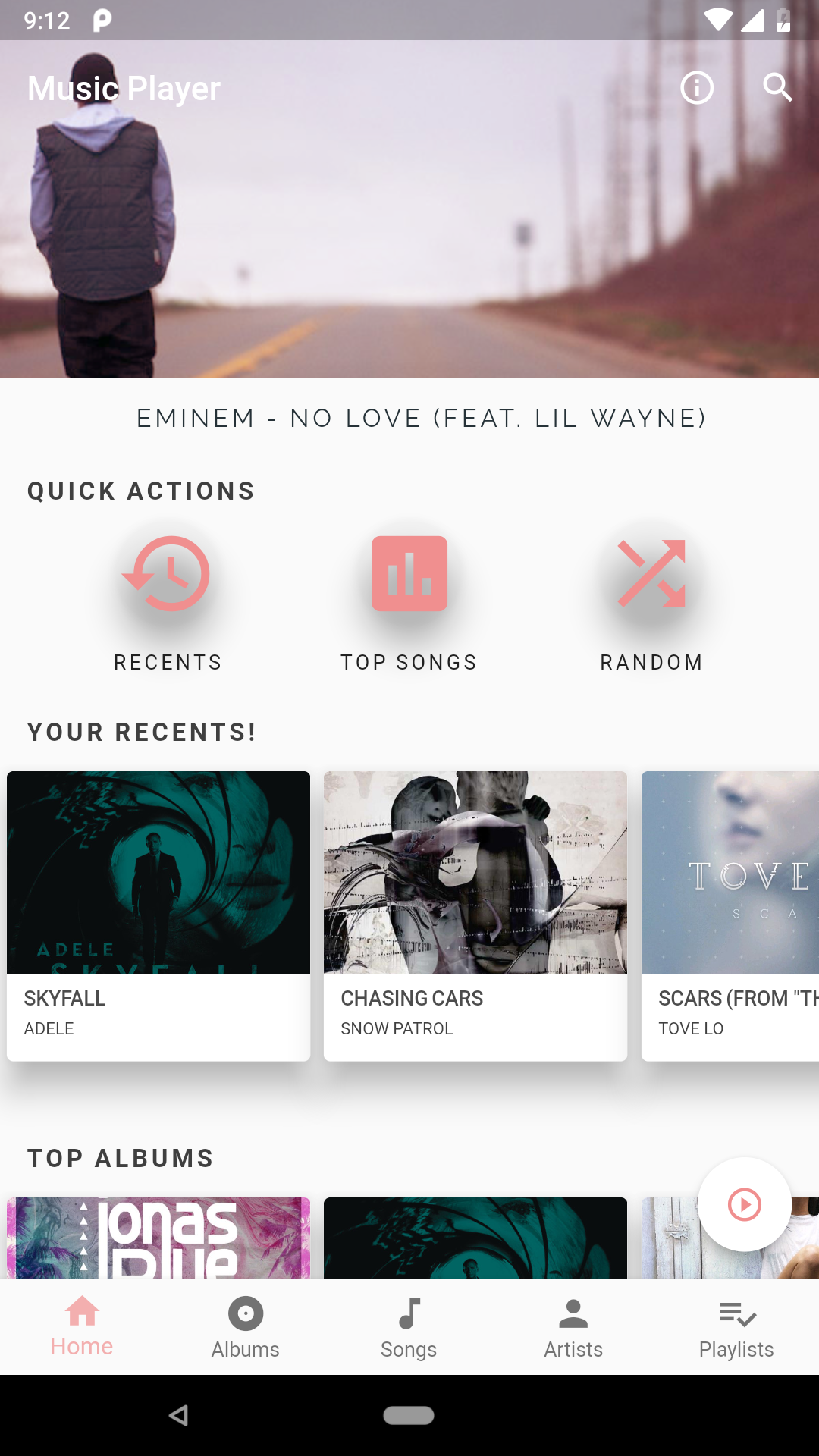Viewport: 819px width, 1456px height.
Task: Open the Jonas Blue top album
Action: click(158, 1238)
